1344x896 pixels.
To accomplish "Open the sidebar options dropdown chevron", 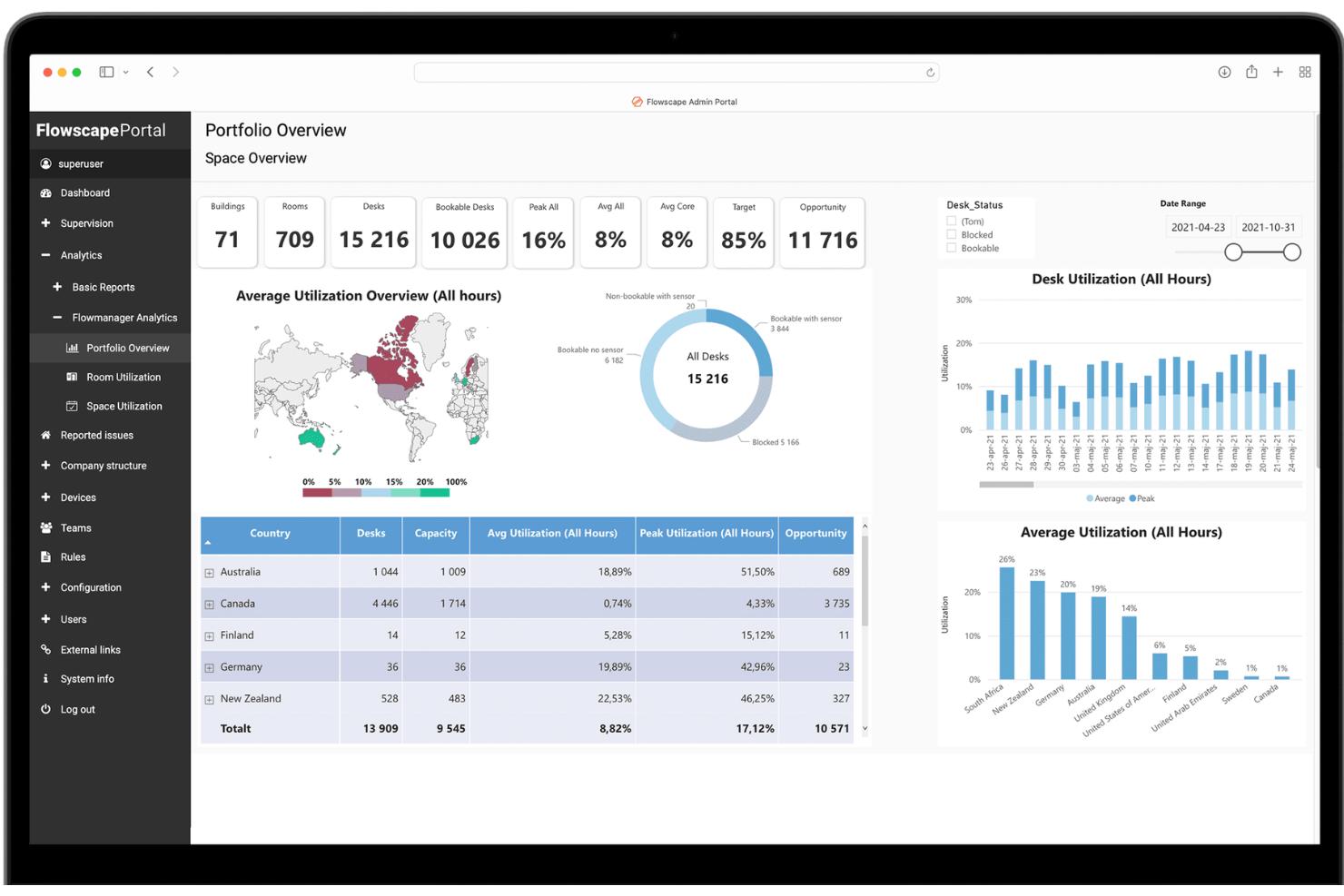I will point(125,72).
